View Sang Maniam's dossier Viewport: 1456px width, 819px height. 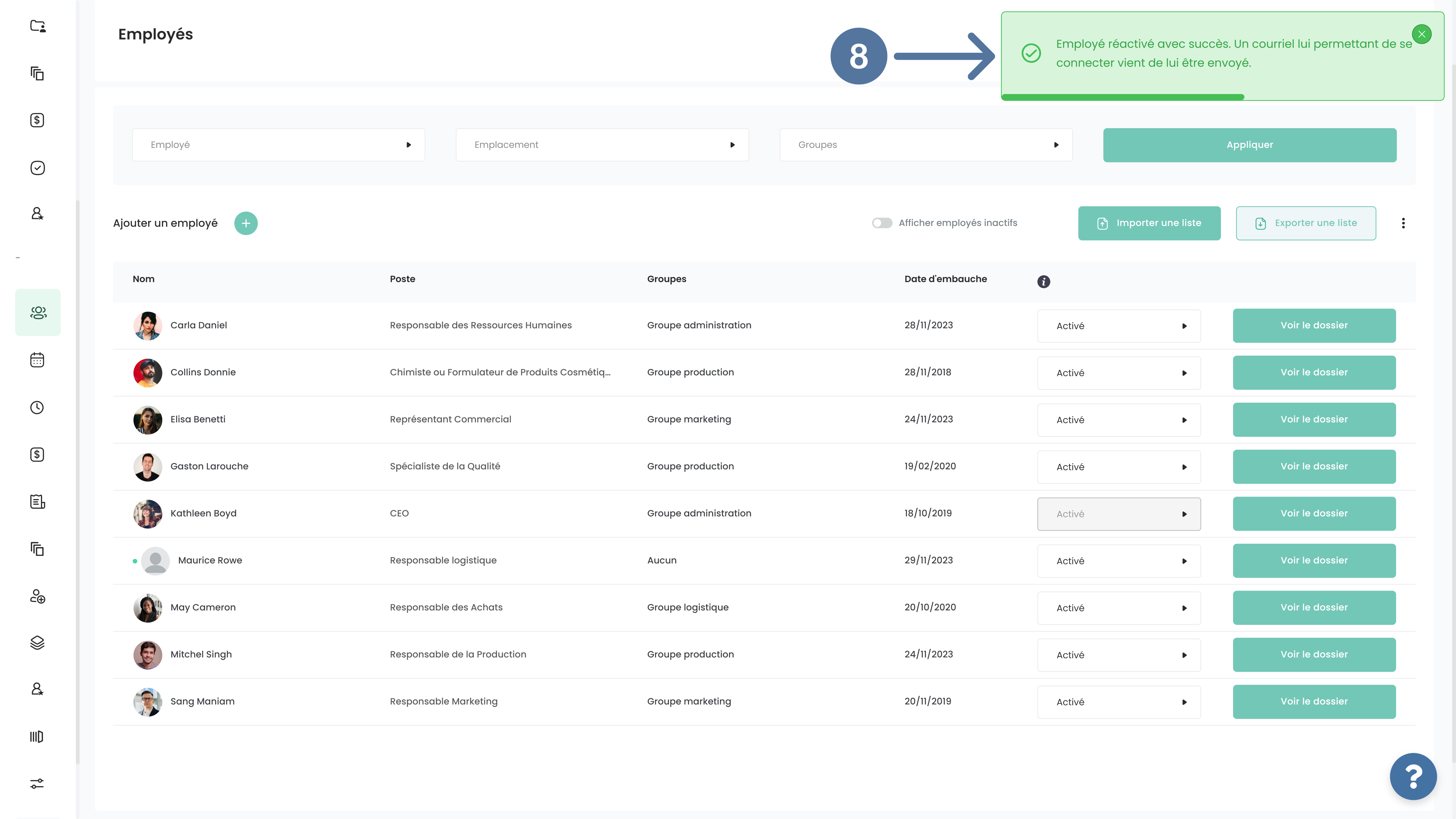[x=1314, y=702]
